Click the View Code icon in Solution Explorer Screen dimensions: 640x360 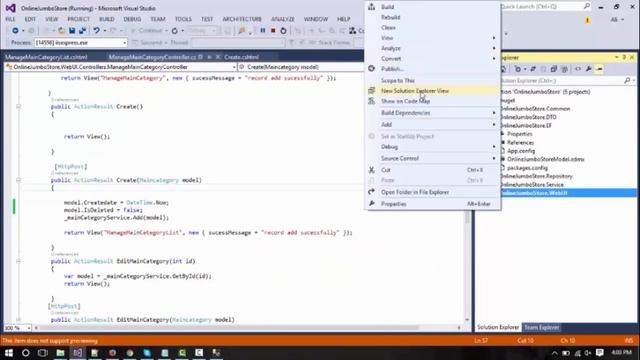(x=578, y=69)
